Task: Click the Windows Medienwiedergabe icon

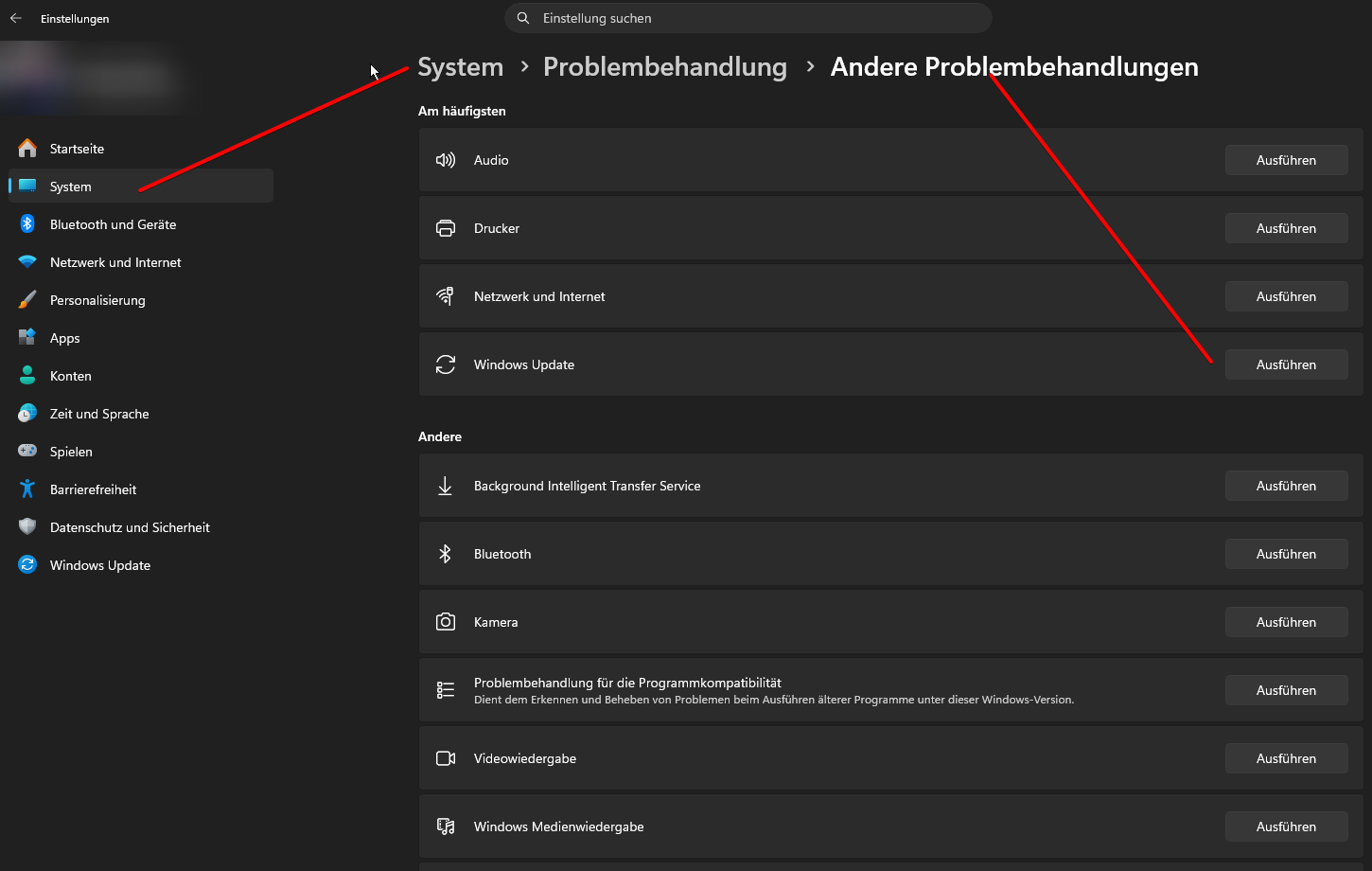Action: pyautogui.click(x=445, y=827)
